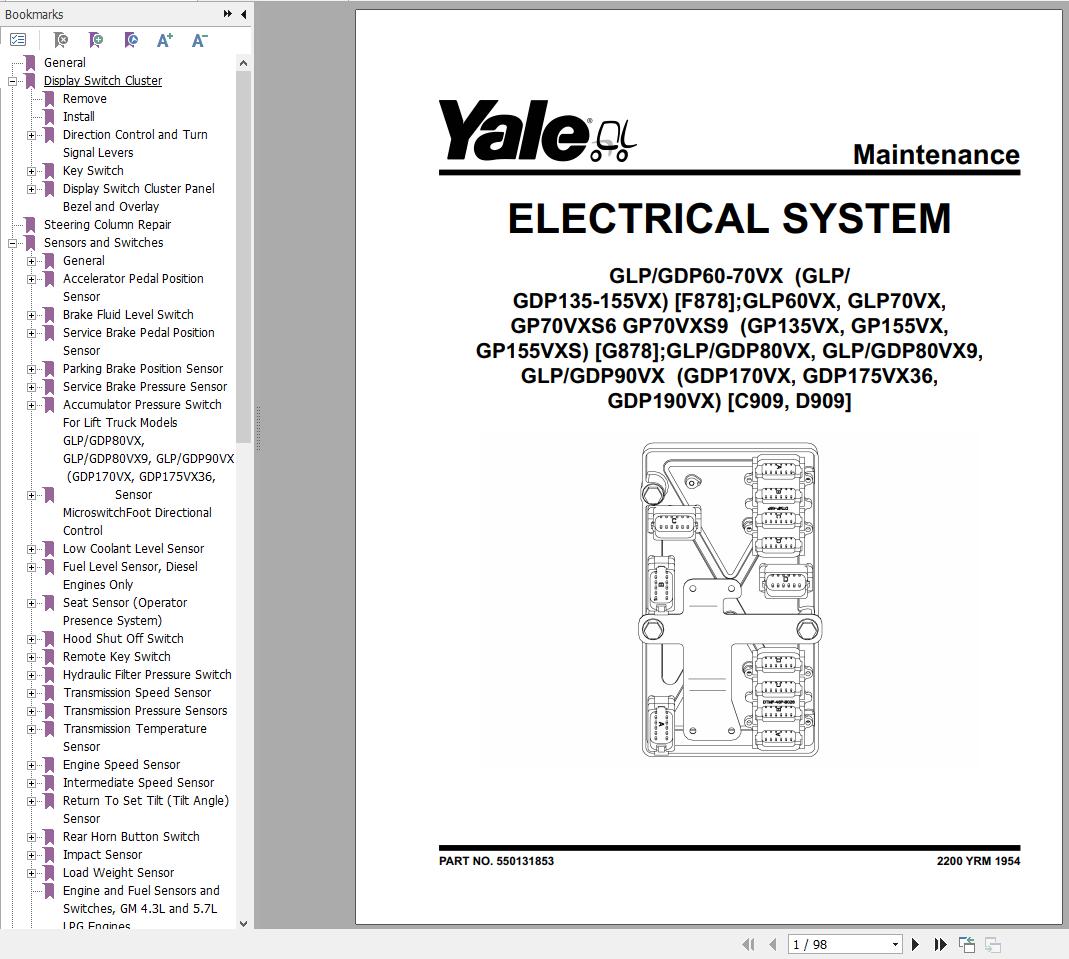Open the top-level General bookmark
1069x959 pixels.
click(x=65, y=63)
